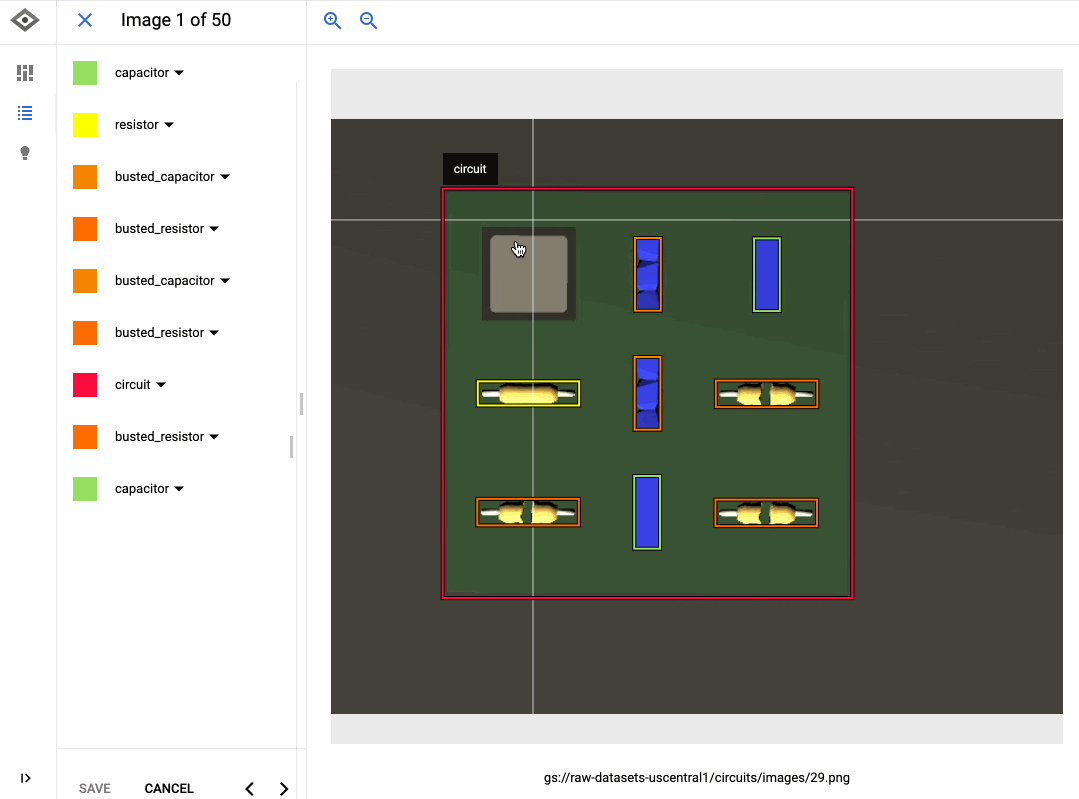1079x799 pixels.
Task: Click the CANCEL button
Action: (168, 788)
